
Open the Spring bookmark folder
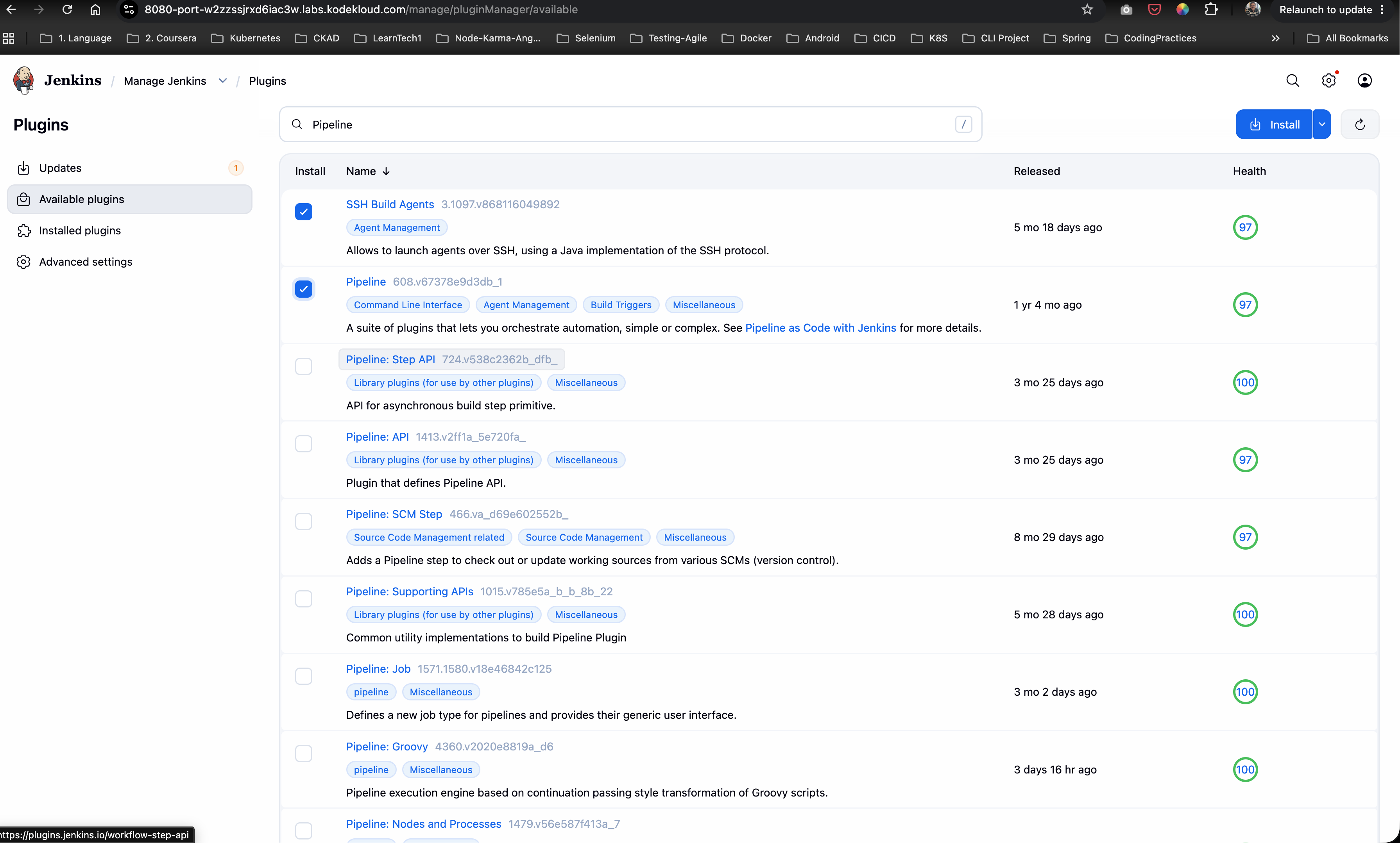click(1067, 38)
